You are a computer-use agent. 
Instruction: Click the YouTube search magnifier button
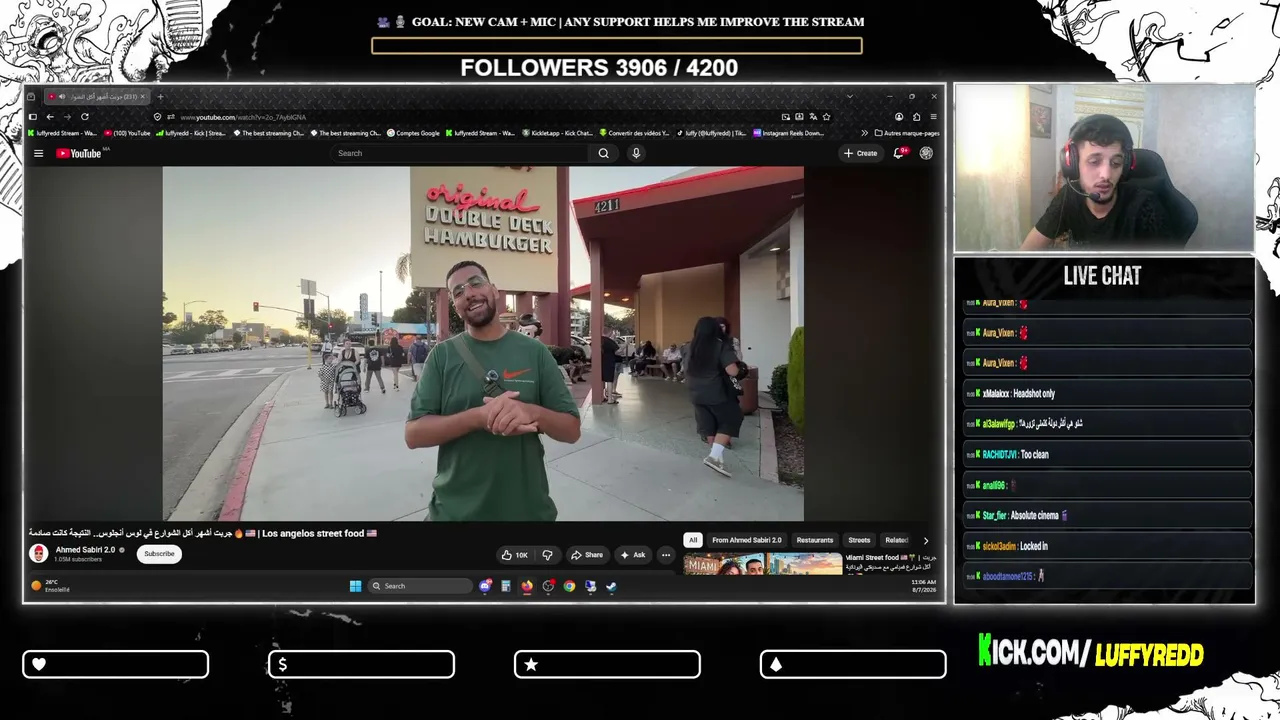tap(603, 153)
